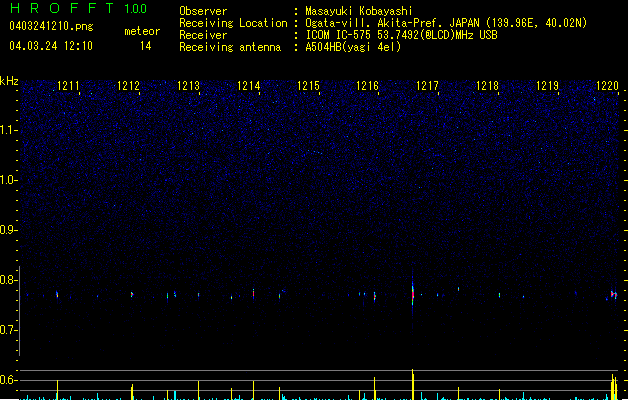629x400 pixels.
Task: Click the 1217 time marker
Action: point(427,86)
